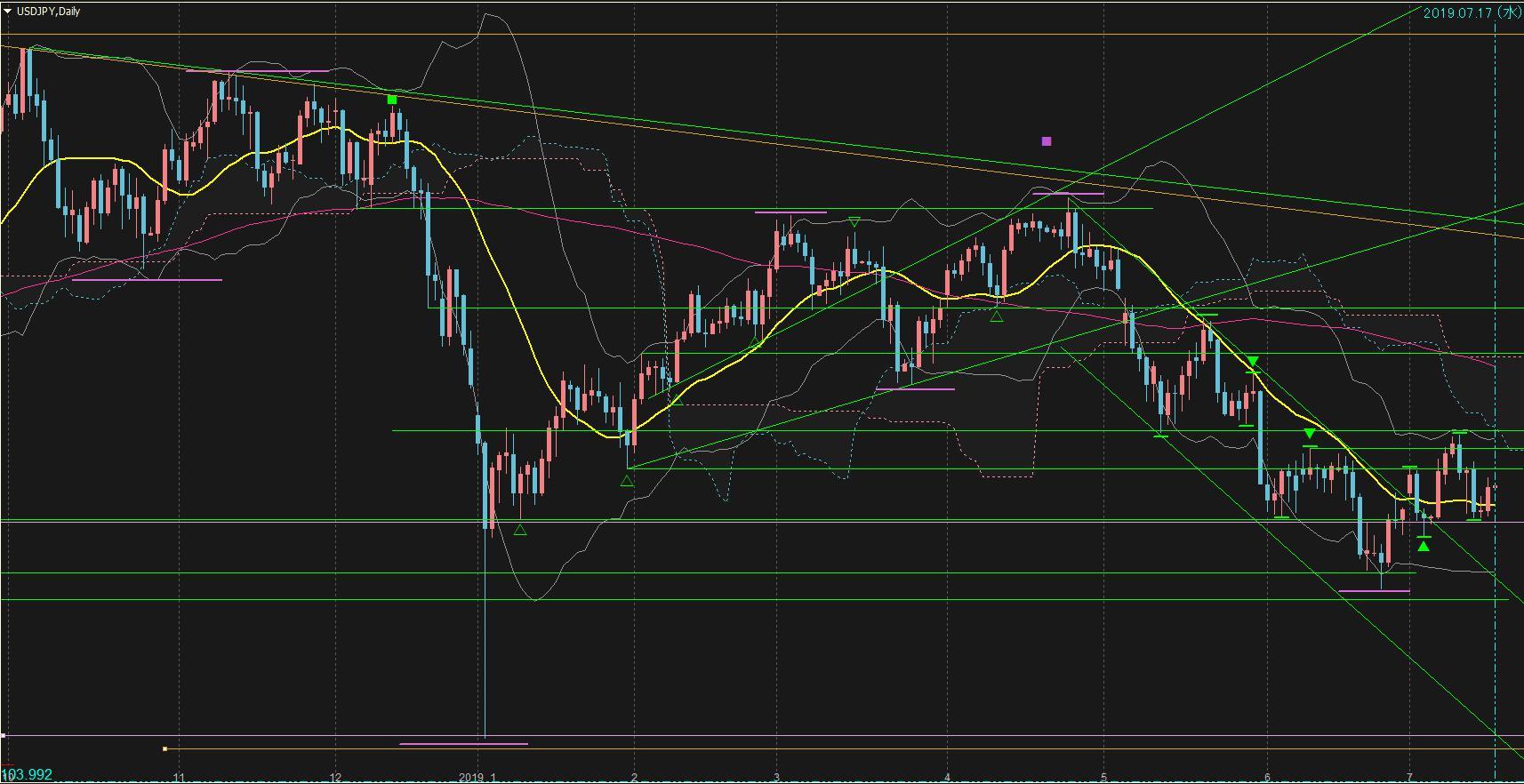Click the month 12 time axis label
This screenshot has height=784, width=1524.
(335, 778)
